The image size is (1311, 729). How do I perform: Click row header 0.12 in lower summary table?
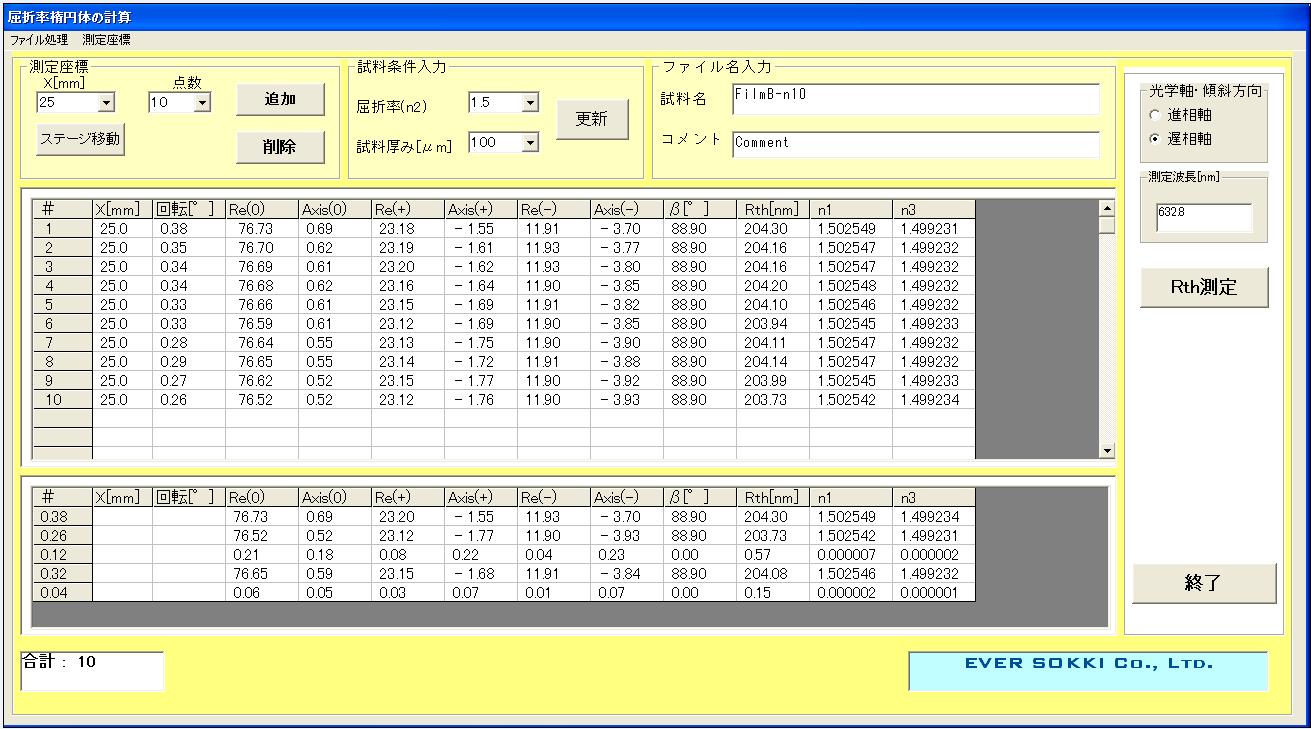point(62,555)
